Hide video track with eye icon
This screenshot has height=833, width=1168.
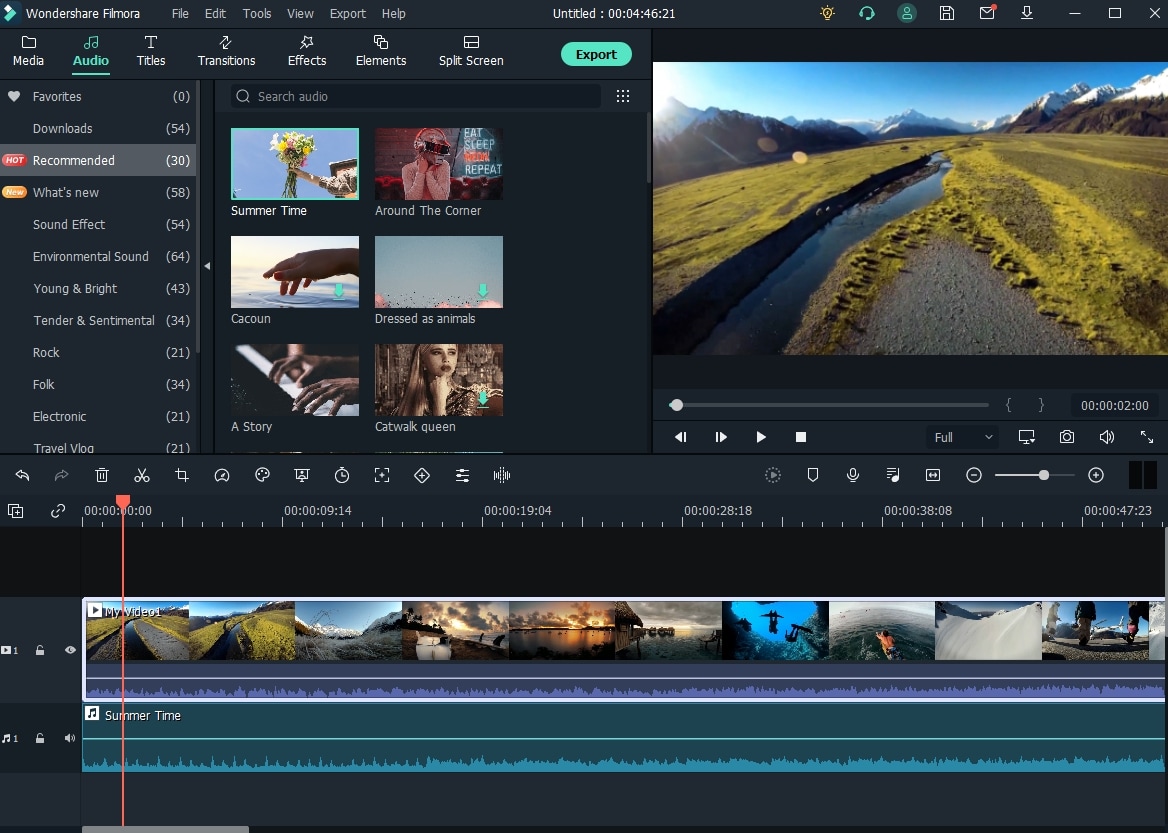click(70, 650)
